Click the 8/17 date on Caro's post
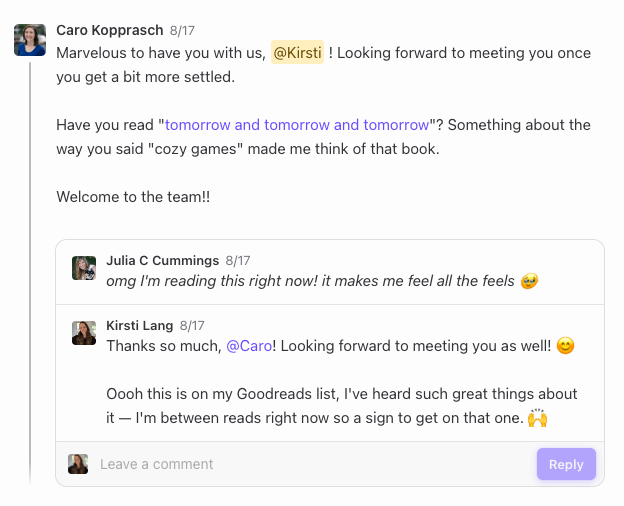The height and width of the screenshot is (506, 624). 182,31
